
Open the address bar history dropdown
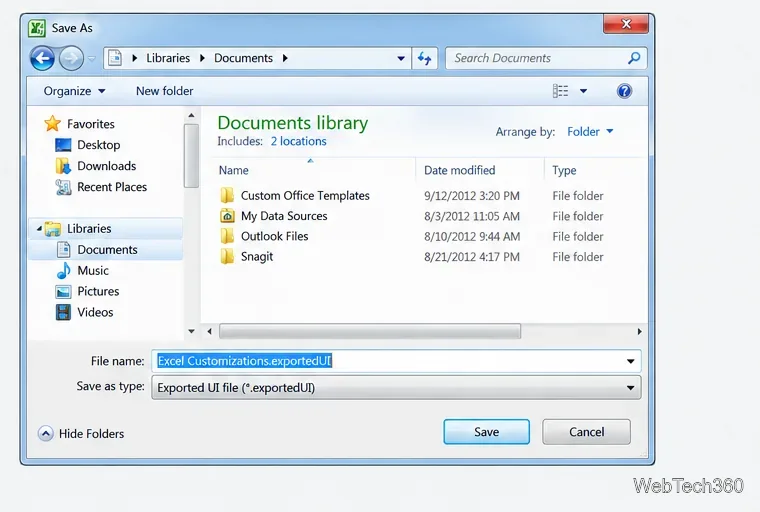[x=401, y=58]
